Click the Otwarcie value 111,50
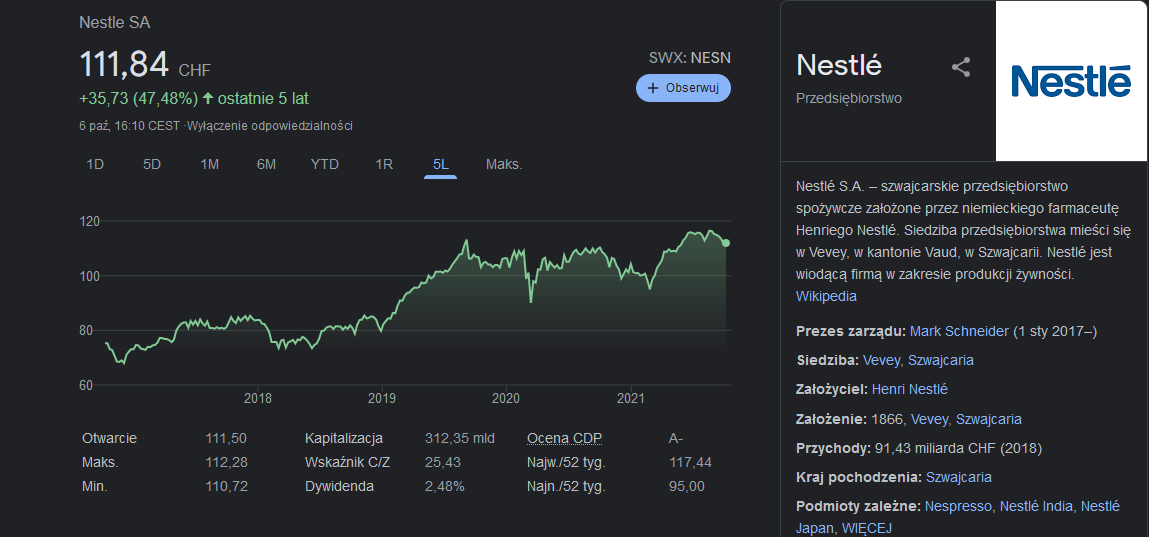The width and height of the screenshot is (1149, 537). (226, 439)
